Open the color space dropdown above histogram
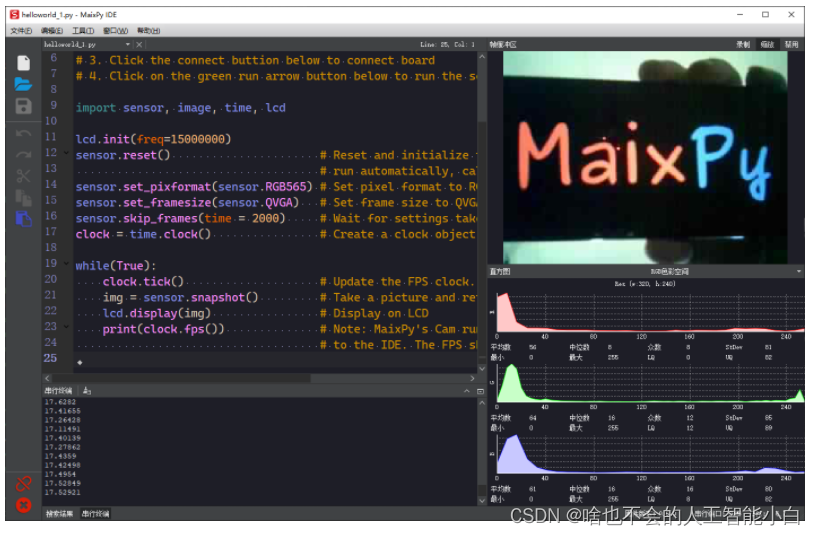This screenshot has width=815, height=536. [799, 271]
